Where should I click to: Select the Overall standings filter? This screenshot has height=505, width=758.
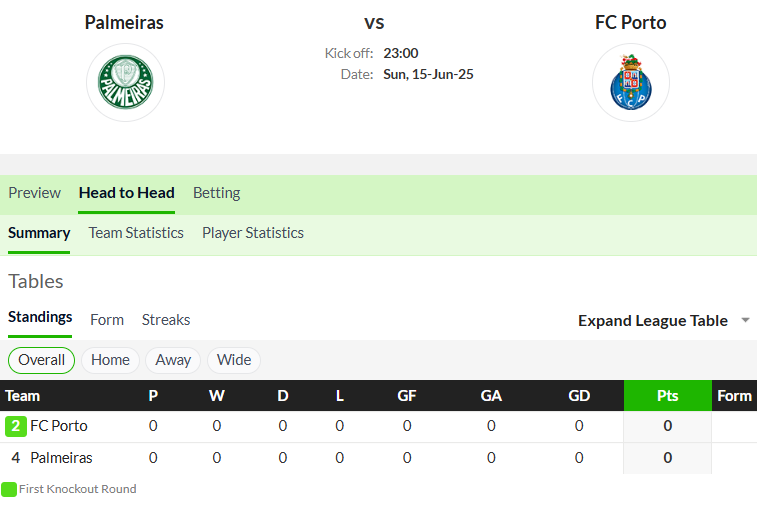(x=42, y=360)
